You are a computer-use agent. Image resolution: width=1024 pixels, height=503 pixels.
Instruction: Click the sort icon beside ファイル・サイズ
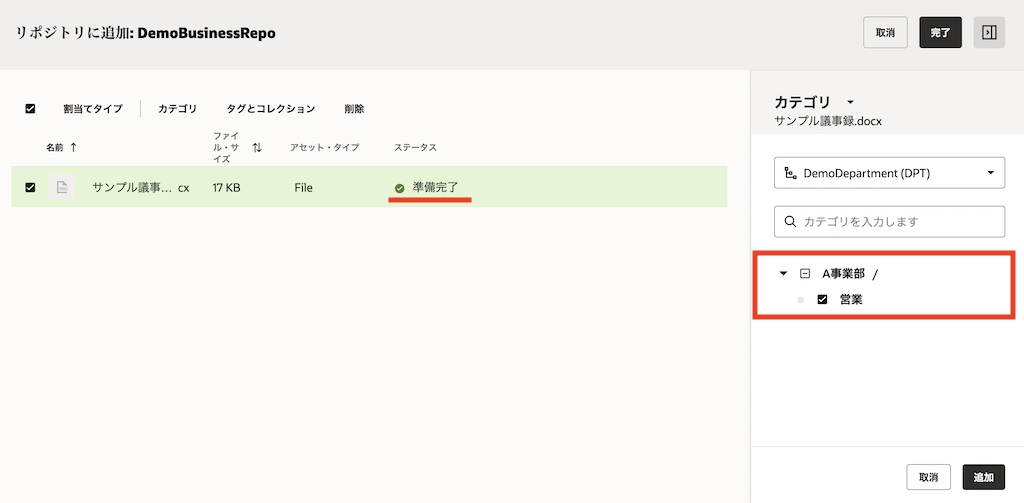[x=257, y=147]
